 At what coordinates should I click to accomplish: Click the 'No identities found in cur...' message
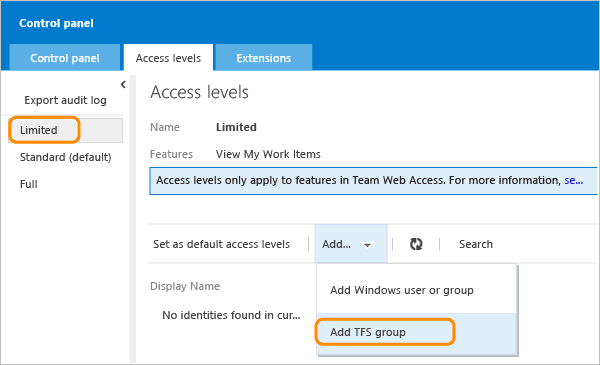(x=231, y=315)
